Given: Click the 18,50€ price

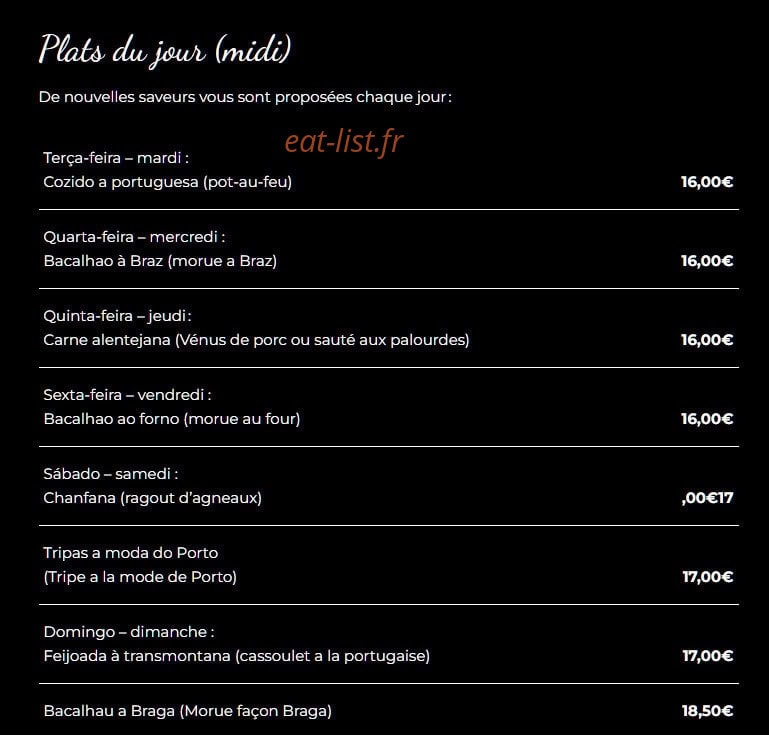Looking at the screenshot, I should click(707, 711).
